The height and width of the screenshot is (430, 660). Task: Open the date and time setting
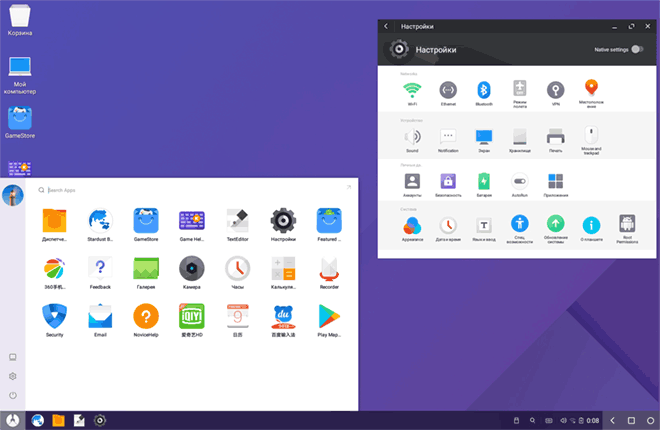(448, 229)
